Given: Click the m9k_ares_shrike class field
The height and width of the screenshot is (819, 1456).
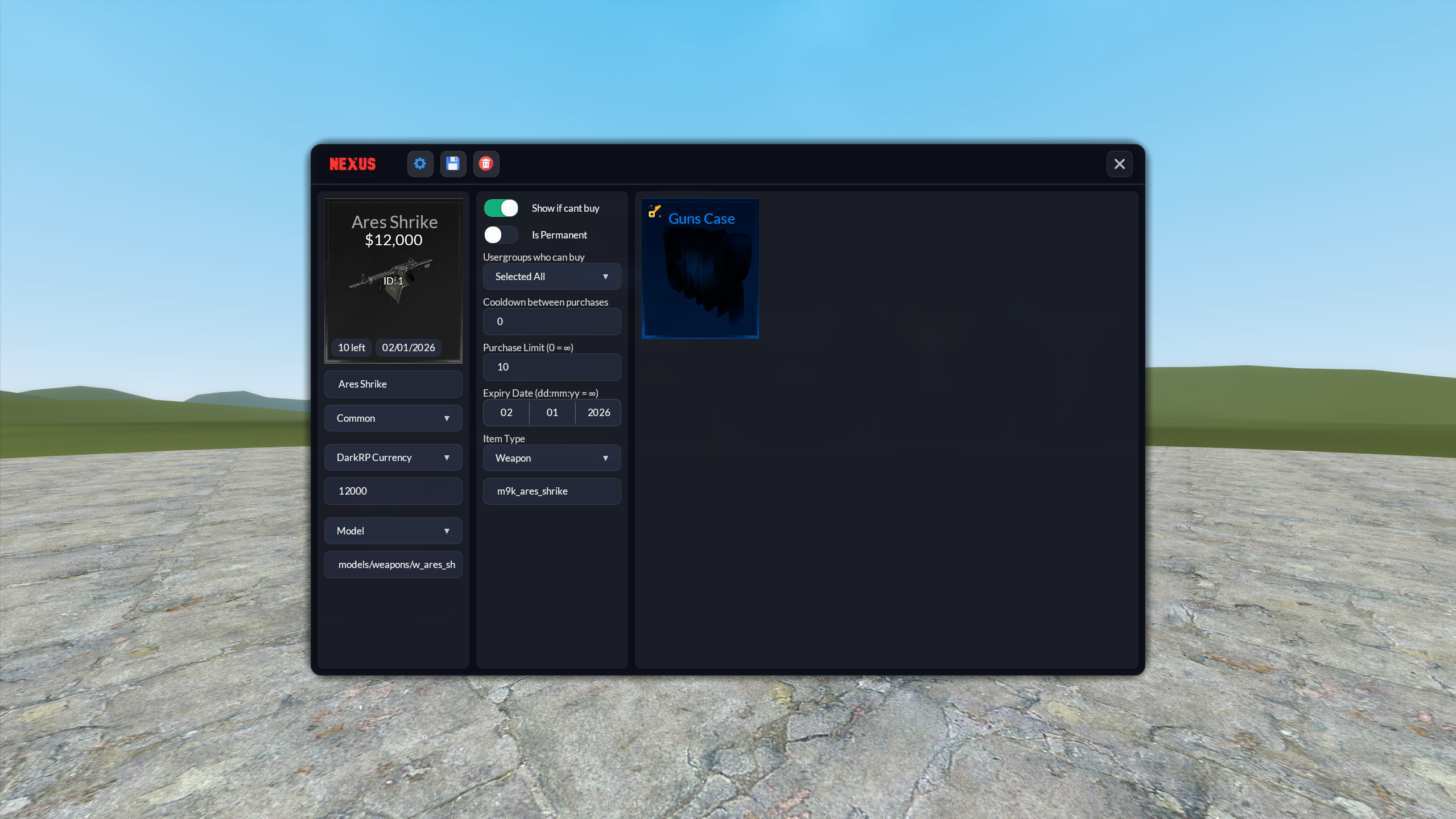Looking at the screenshot, I should pos(552,491).
